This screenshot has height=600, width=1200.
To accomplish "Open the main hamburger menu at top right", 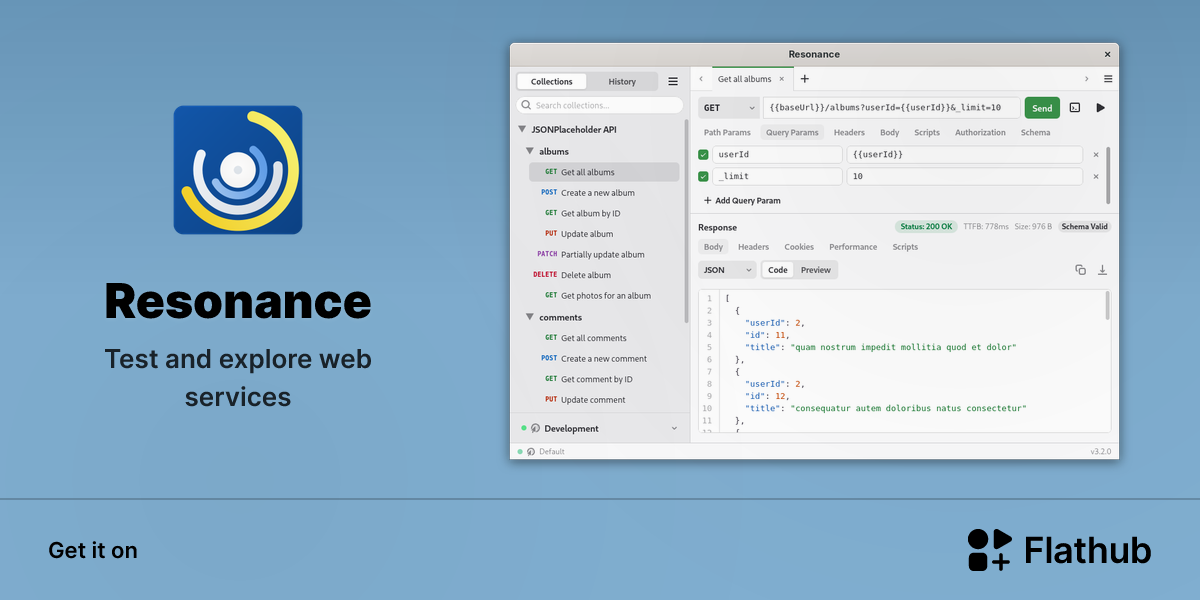I will 1108,79.
